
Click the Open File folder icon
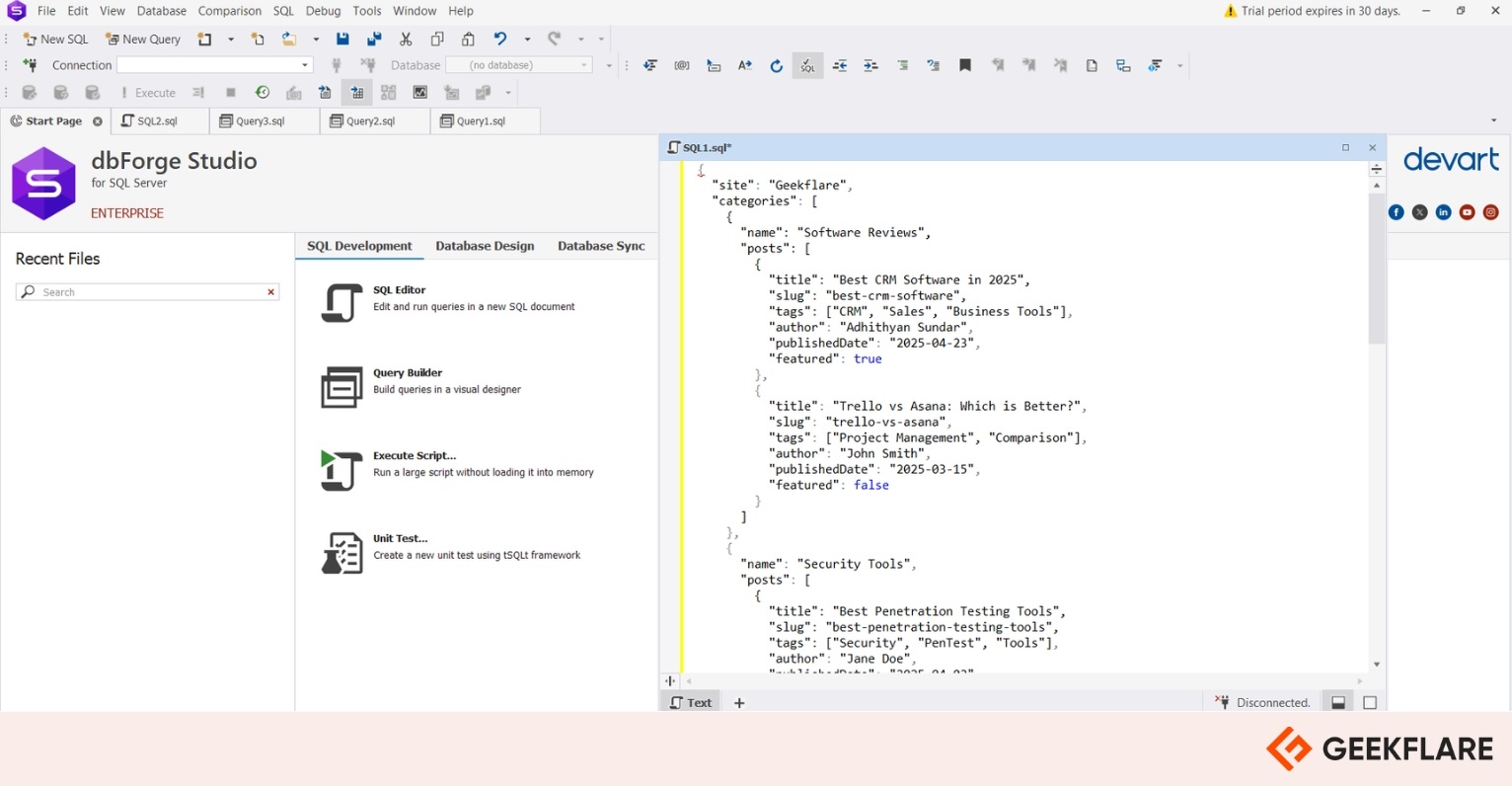[289, 39]
